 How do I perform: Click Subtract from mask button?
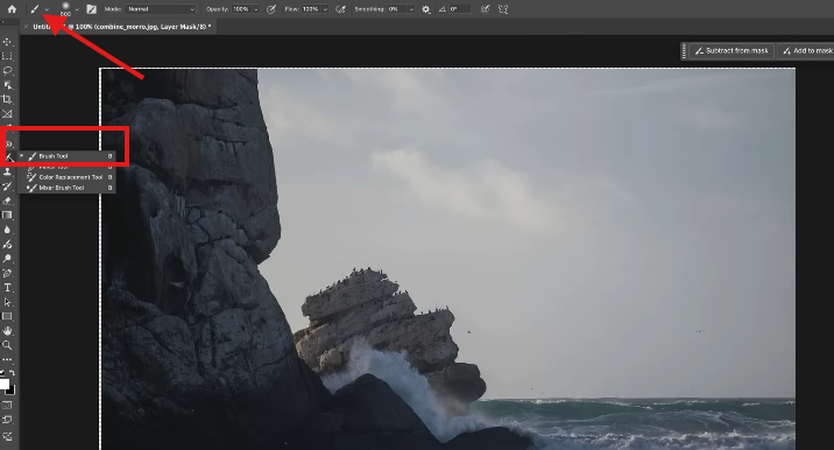[732, 51]
